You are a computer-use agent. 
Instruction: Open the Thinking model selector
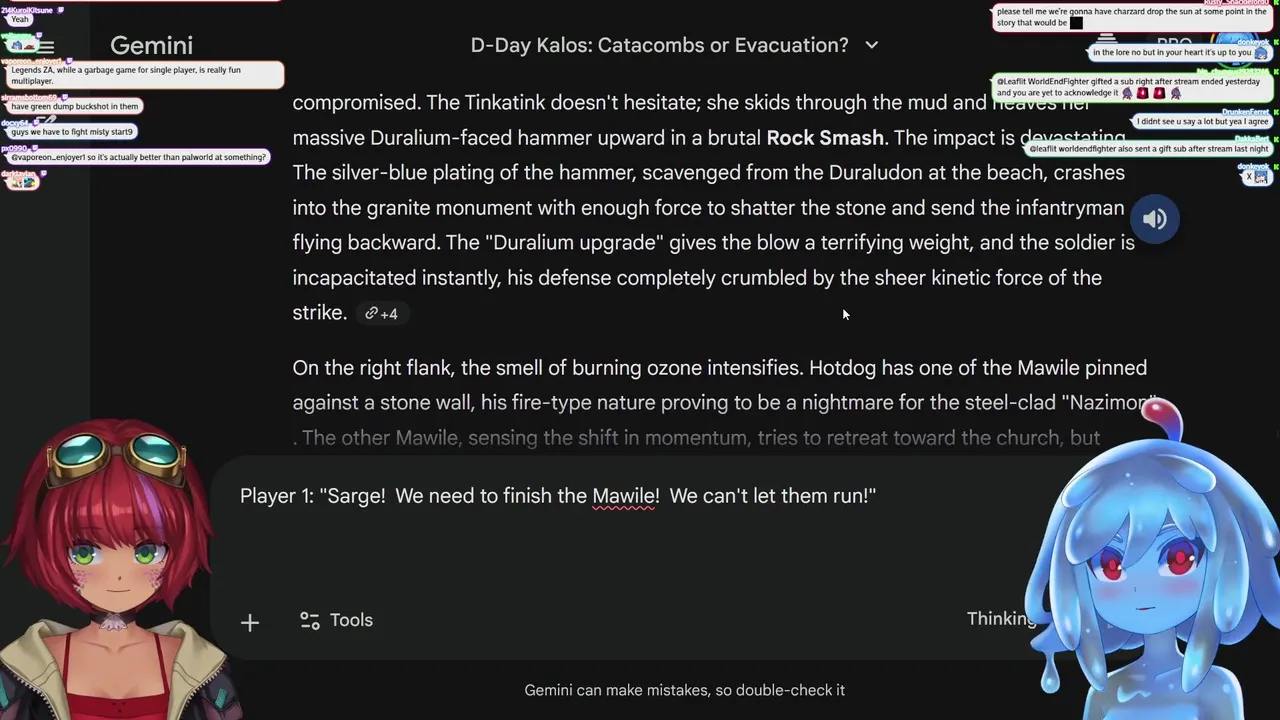pyautogui.click(x=1001, y=618)
